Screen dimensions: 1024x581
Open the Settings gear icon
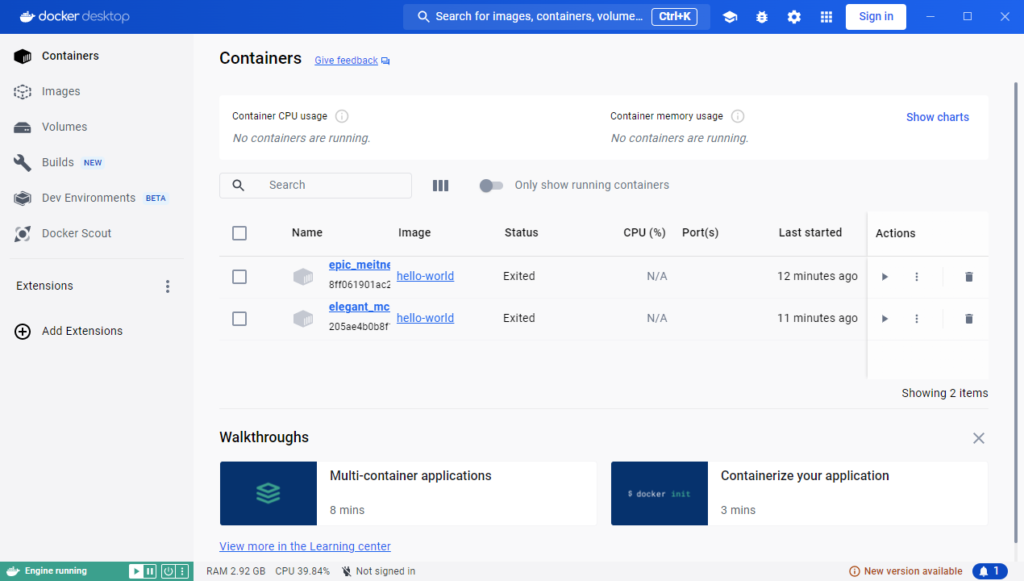point(793,17)
